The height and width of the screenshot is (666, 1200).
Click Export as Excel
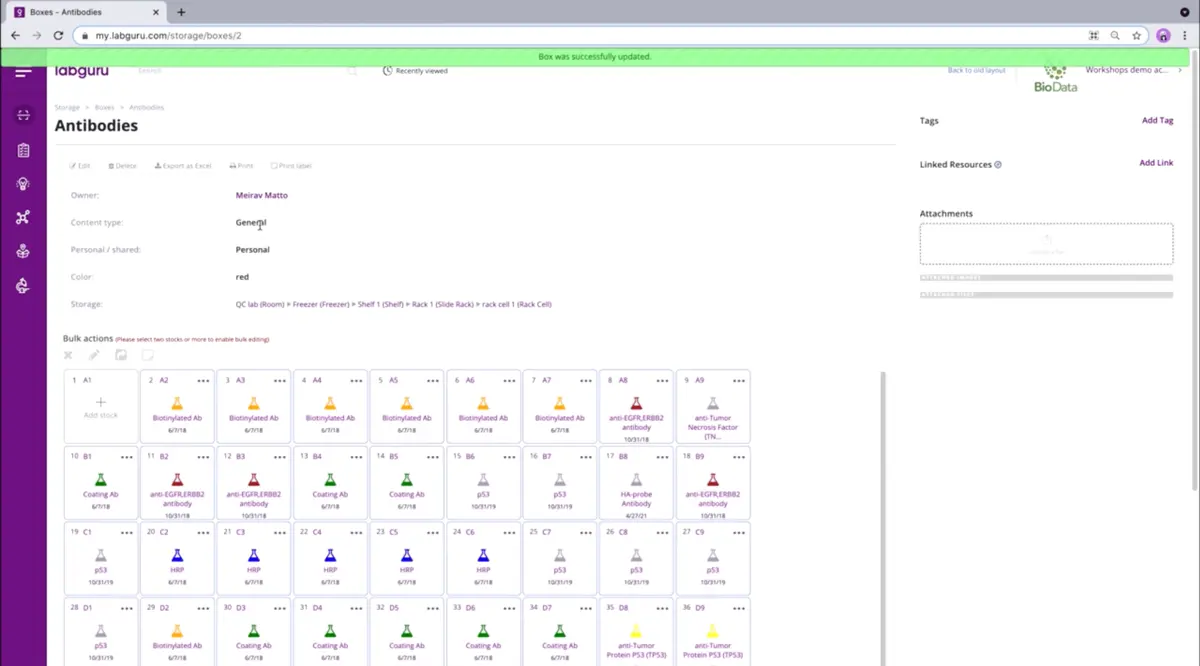[x=183, y=166]
